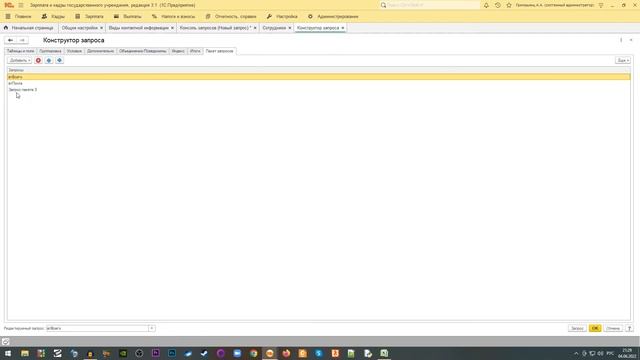Select the Пакет запросов tab
The height and width of the screenshot is (360, 640).
click(x=220, y=51)
